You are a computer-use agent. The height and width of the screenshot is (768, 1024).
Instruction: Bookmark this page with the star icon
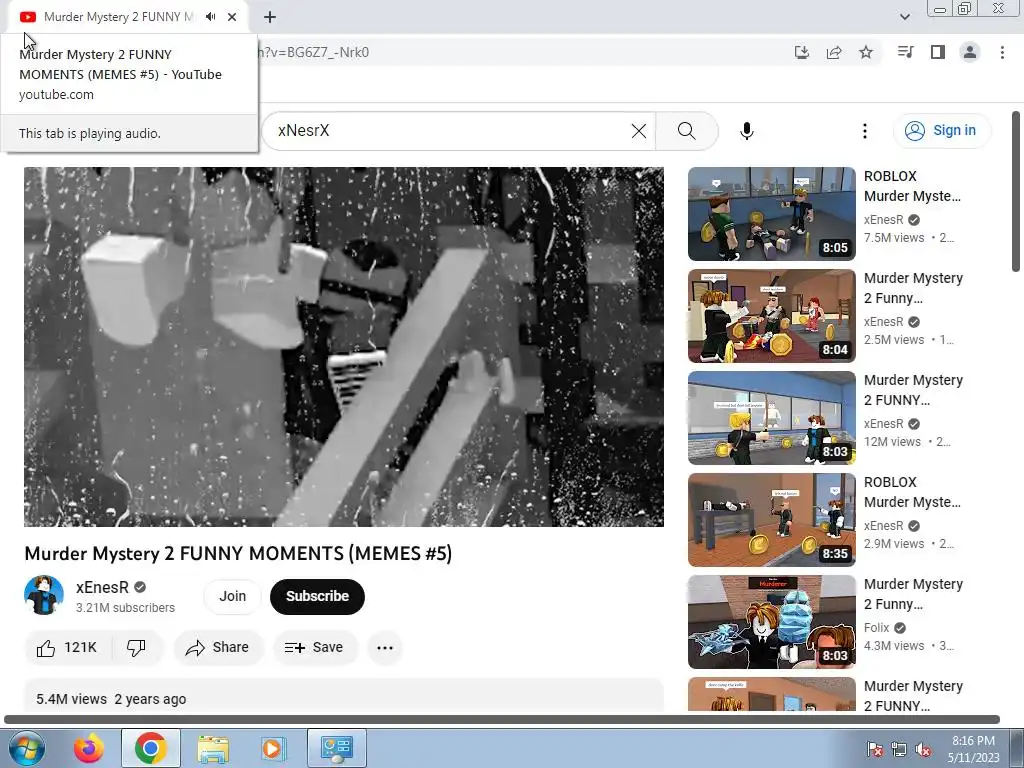pos(866,52)
